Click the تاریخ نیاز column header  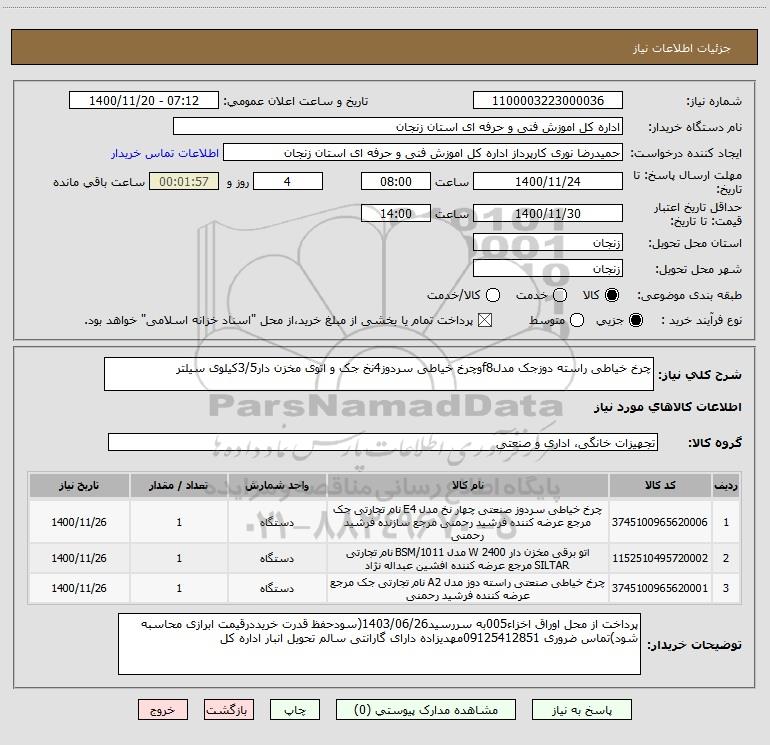point(79,485)
